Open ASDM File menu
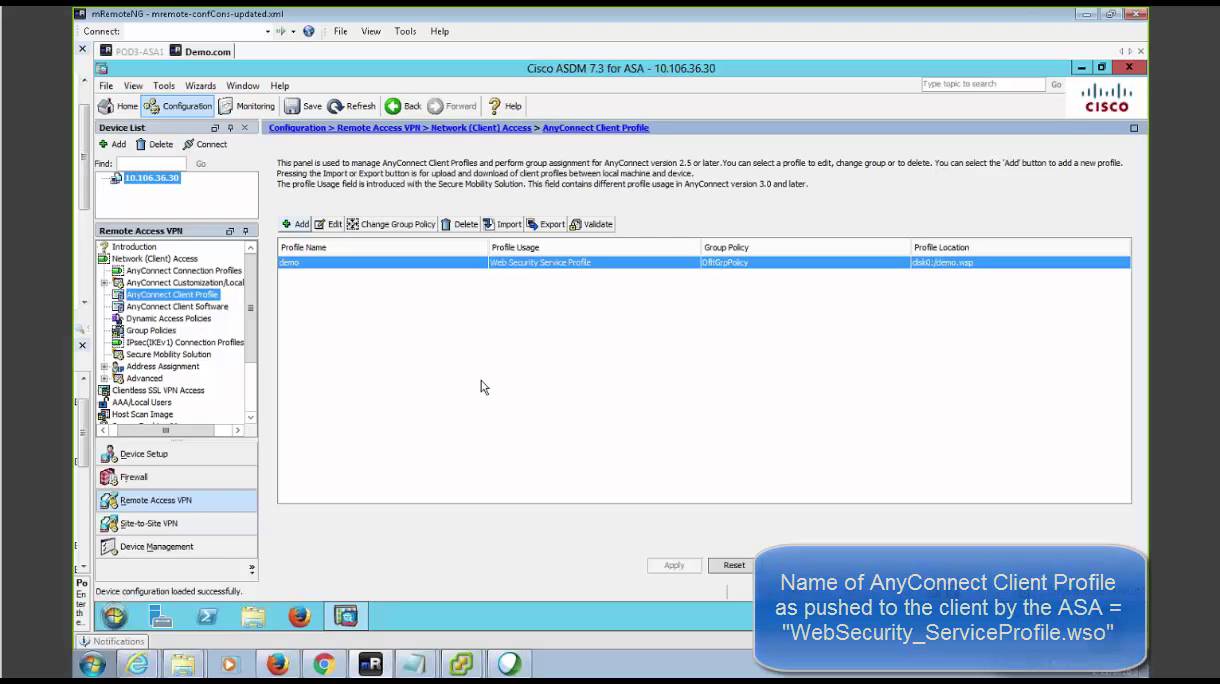This screenshot has height=684, width=1220. tap(106, 86)
